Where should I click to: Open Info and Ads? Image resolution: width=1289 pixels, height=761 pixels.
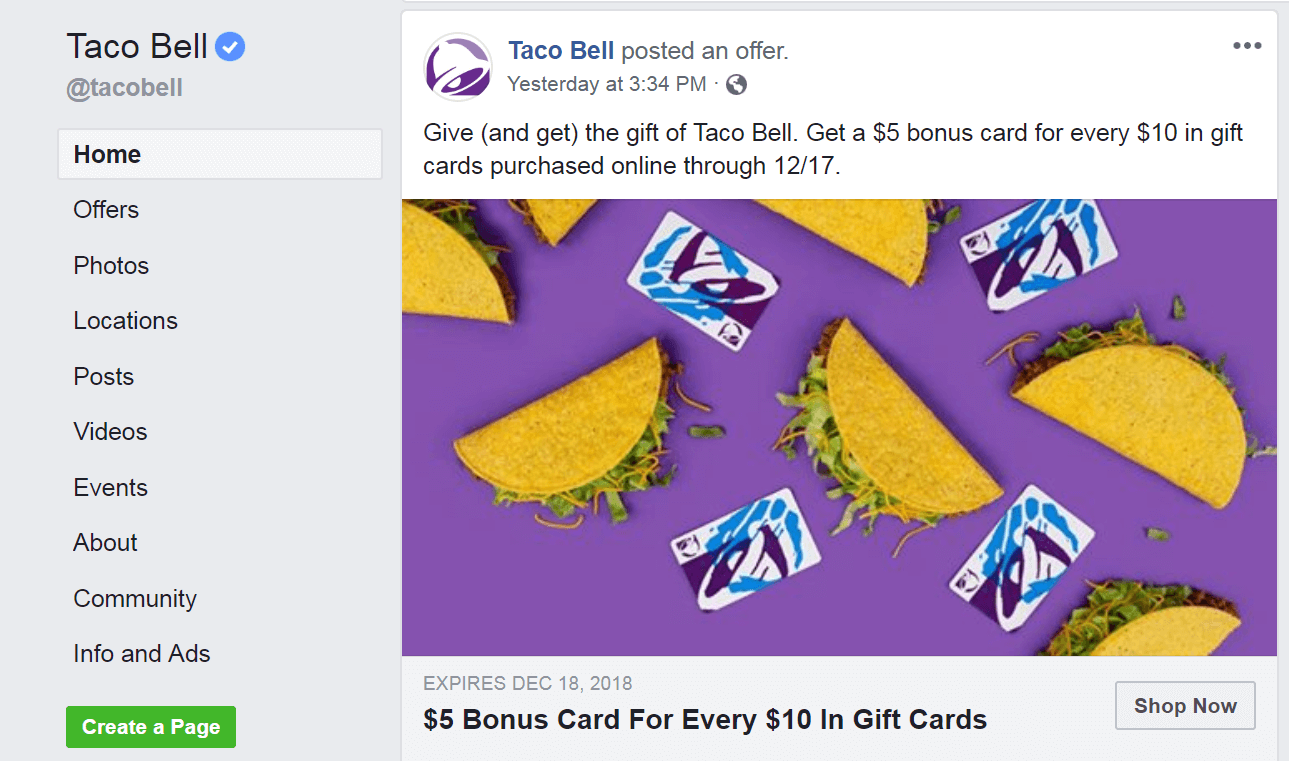(142, 654)
